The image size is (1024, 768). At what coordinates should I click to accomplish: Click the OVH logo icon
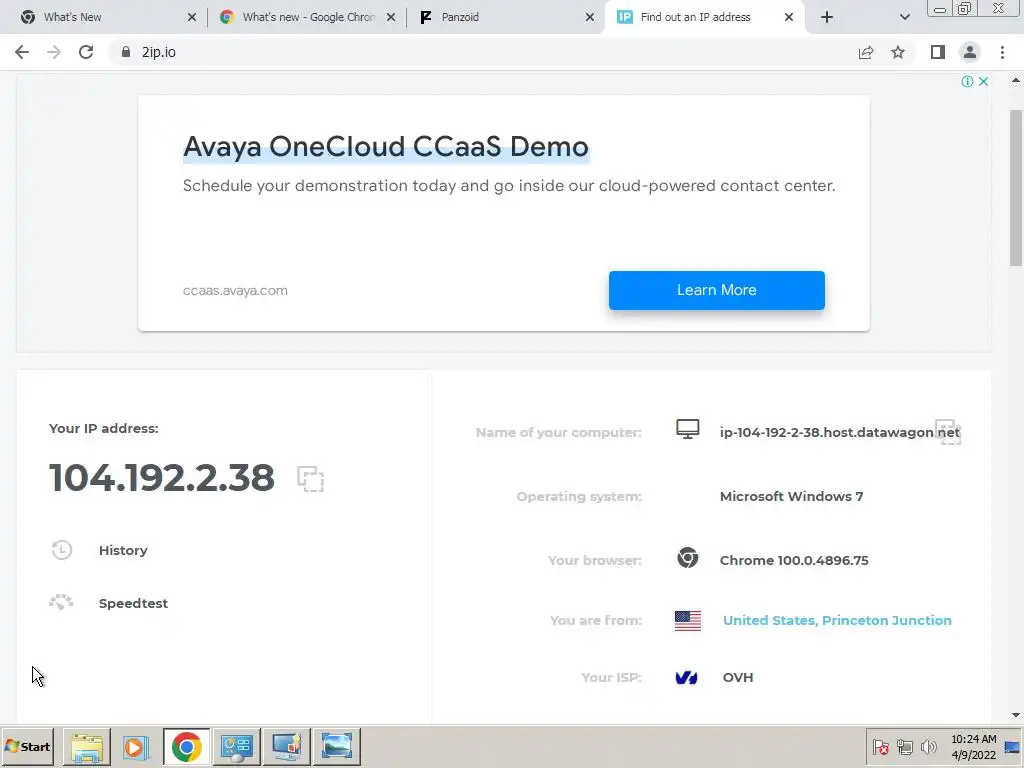686,678
